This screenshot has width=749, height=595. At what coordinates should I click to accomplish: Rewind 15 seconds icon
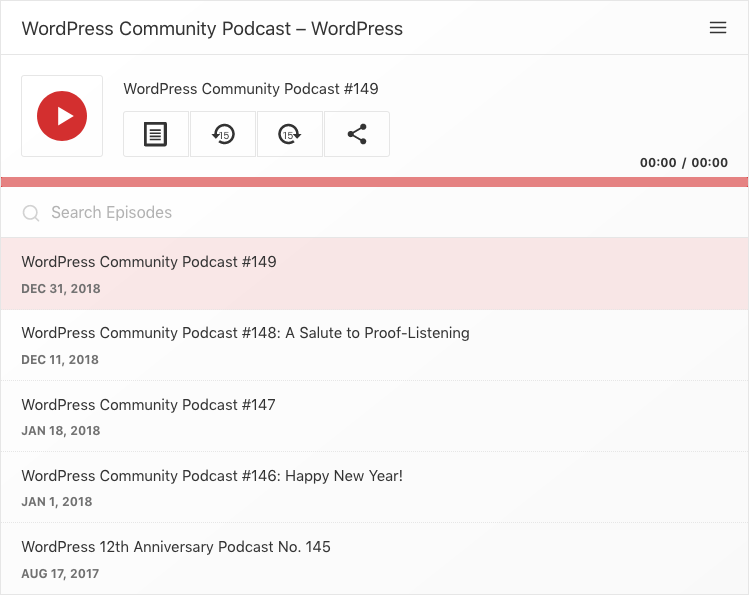[x=223, y=134]
